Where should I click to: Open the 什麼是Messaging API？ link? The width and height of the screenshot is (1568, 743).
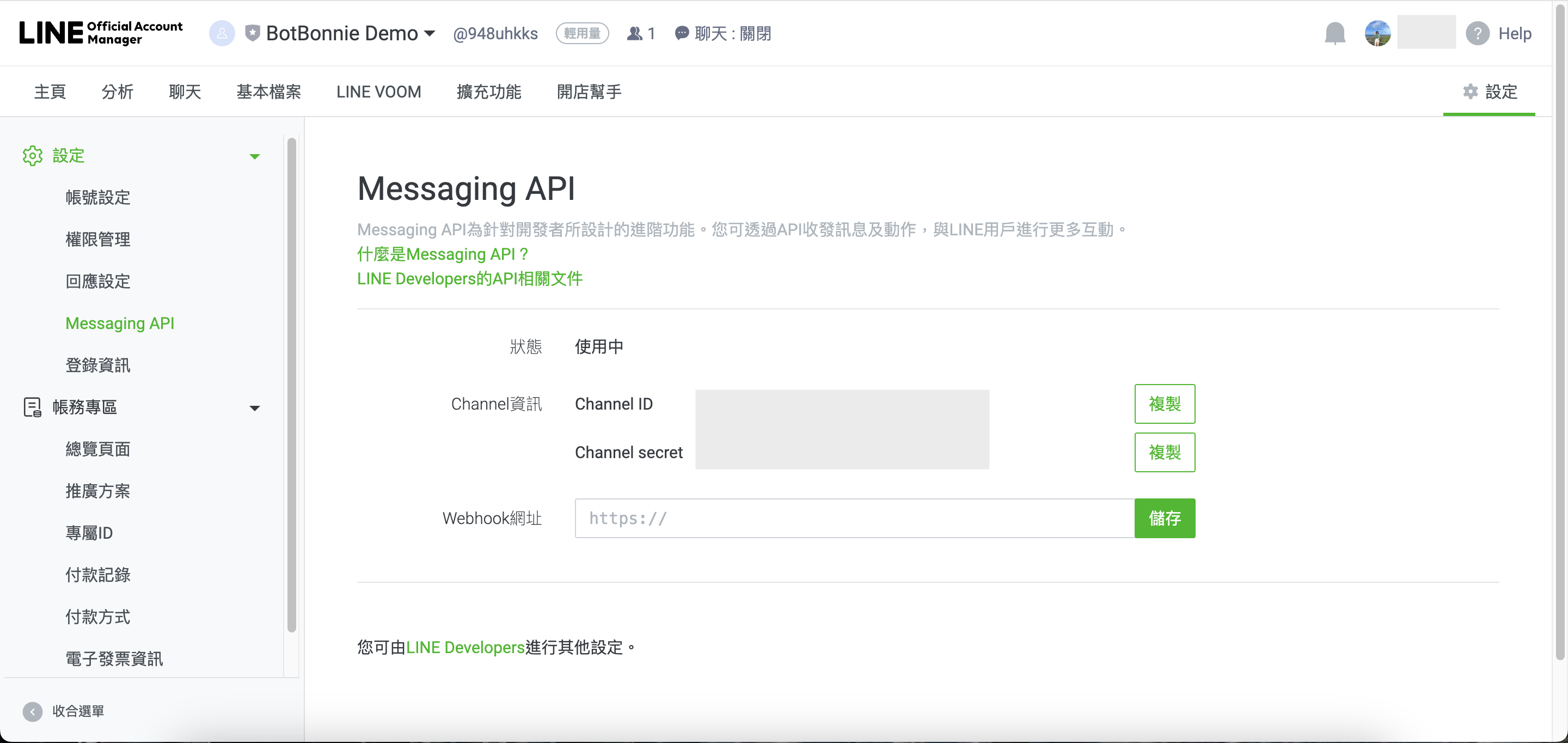(x=442, y=254)
